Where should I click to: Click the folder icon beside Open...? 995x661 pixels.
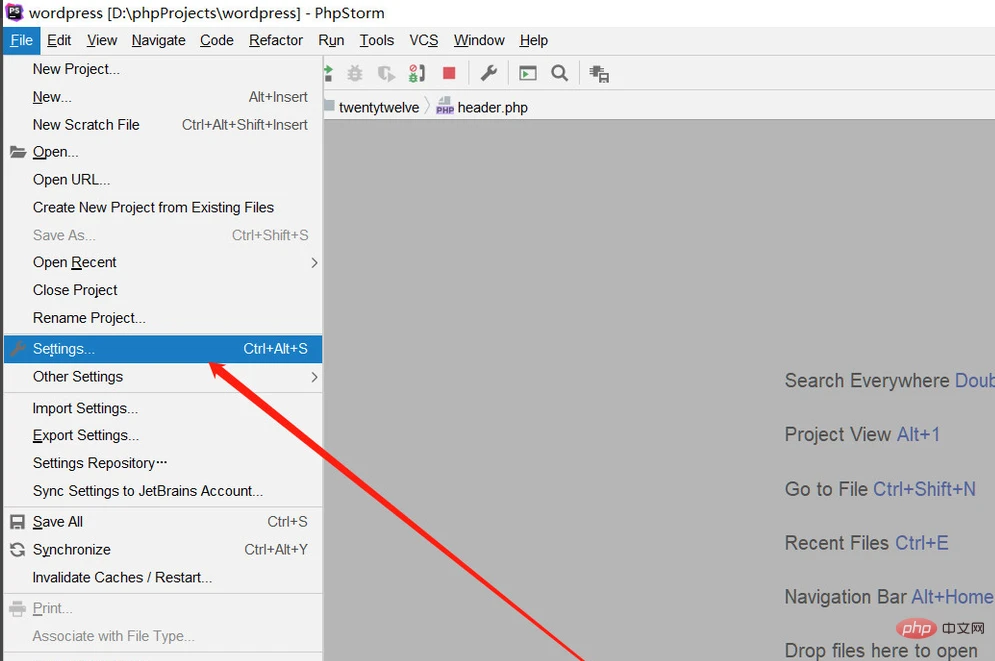(x=18, y=151)
